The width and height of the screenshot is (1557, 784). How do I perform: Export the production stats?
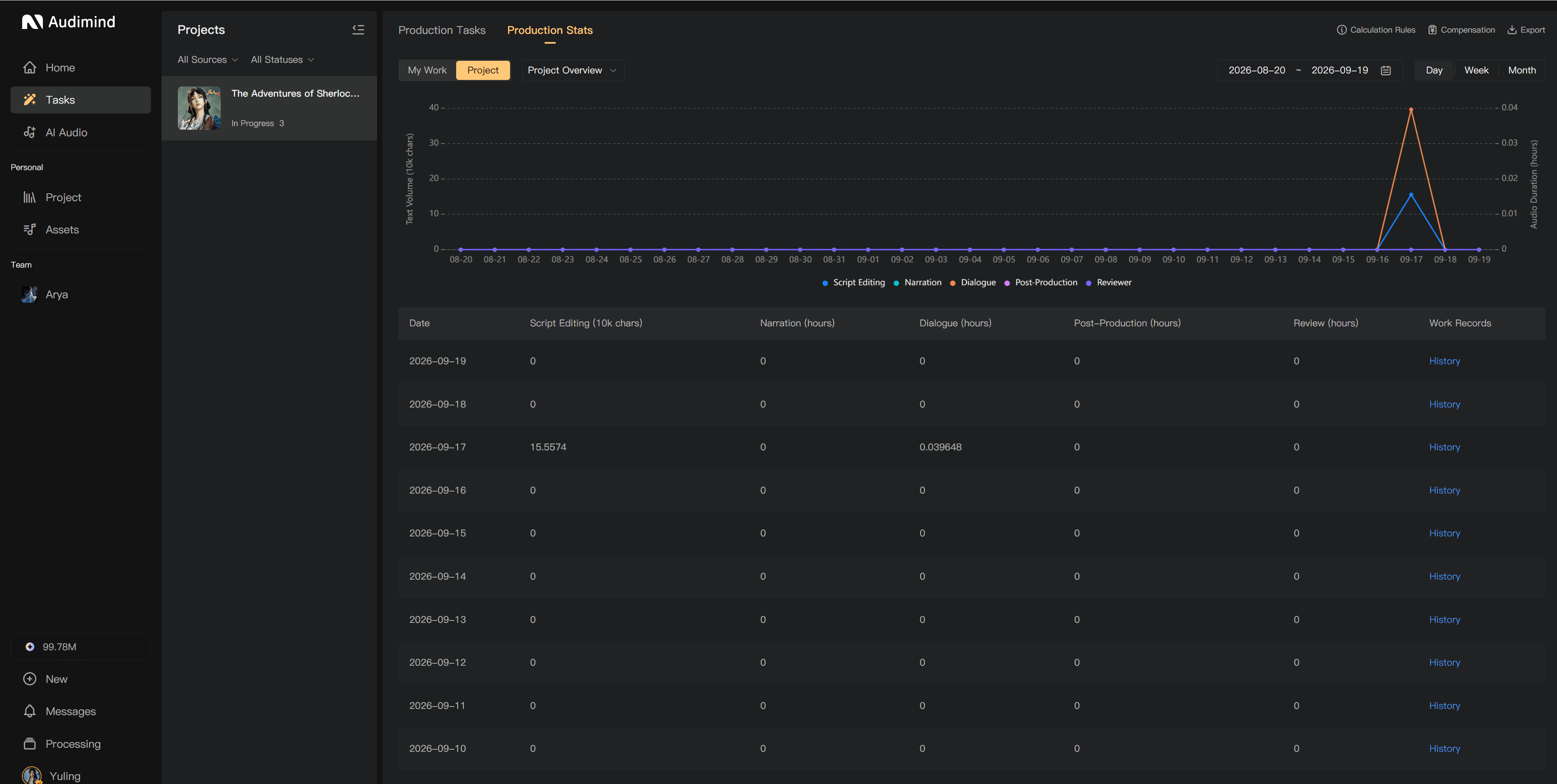click(x=1526, y=30)
